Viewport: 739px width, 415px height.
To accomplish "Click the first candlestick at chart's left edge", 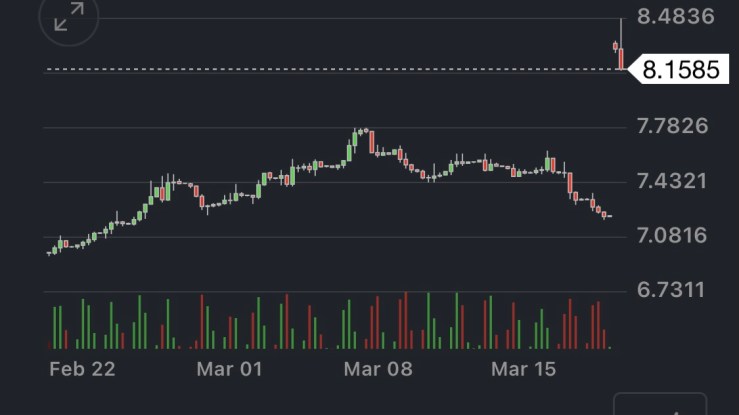I will [50, 253].
